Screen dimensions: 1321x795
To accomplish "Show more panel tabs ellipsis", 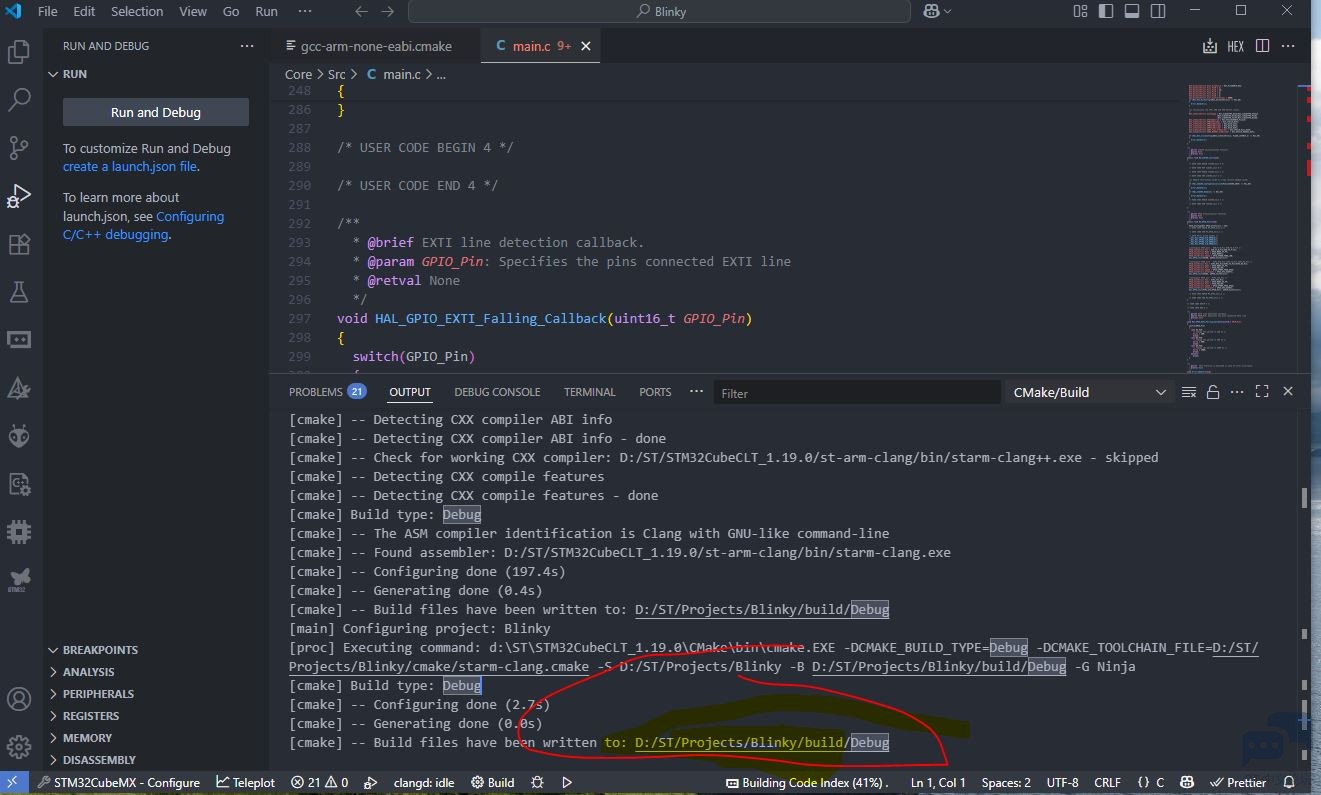I will click(696, 392).
